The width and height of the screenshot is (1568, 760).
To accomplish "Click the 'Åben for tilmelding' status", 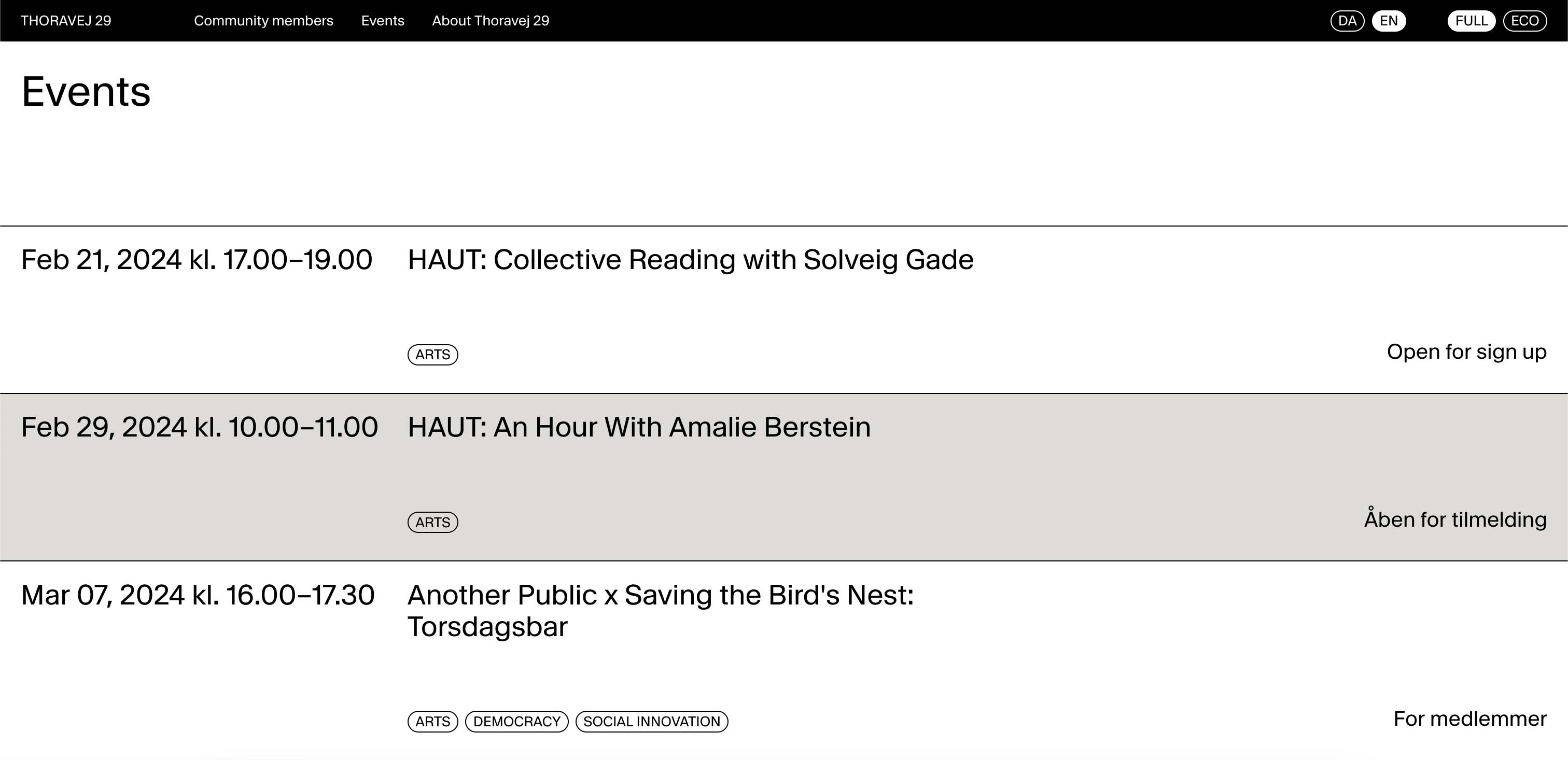I will pos(1455,519).
